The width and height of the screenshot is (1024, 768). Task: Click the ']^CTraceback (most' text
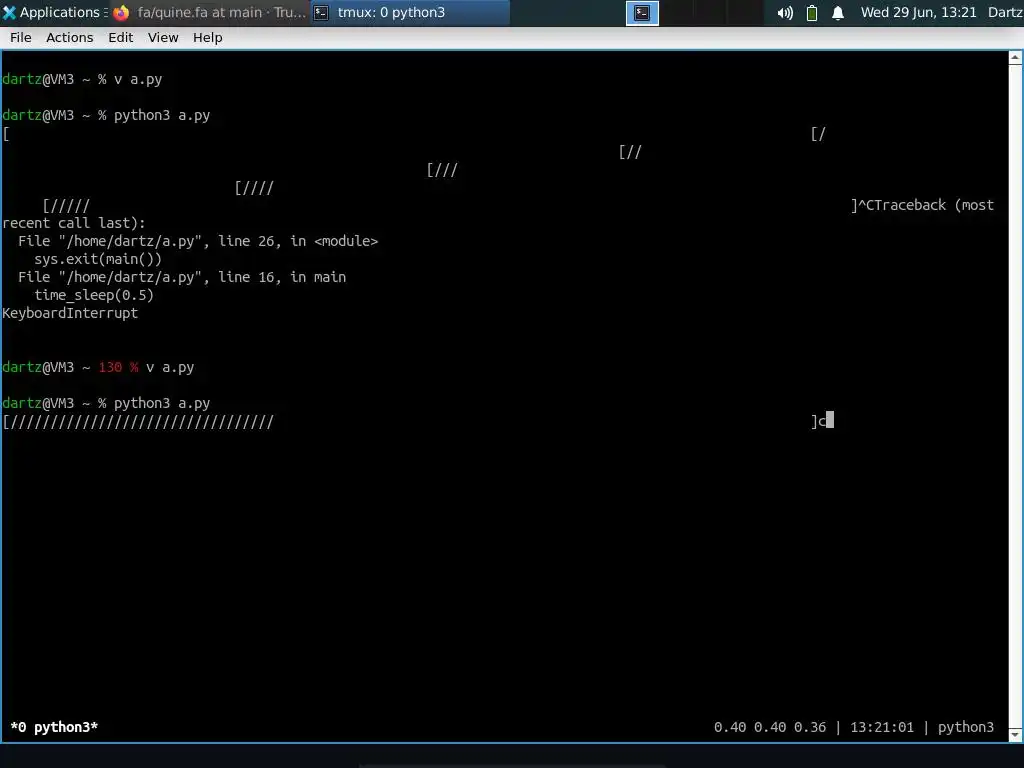[x=922, y=205]
